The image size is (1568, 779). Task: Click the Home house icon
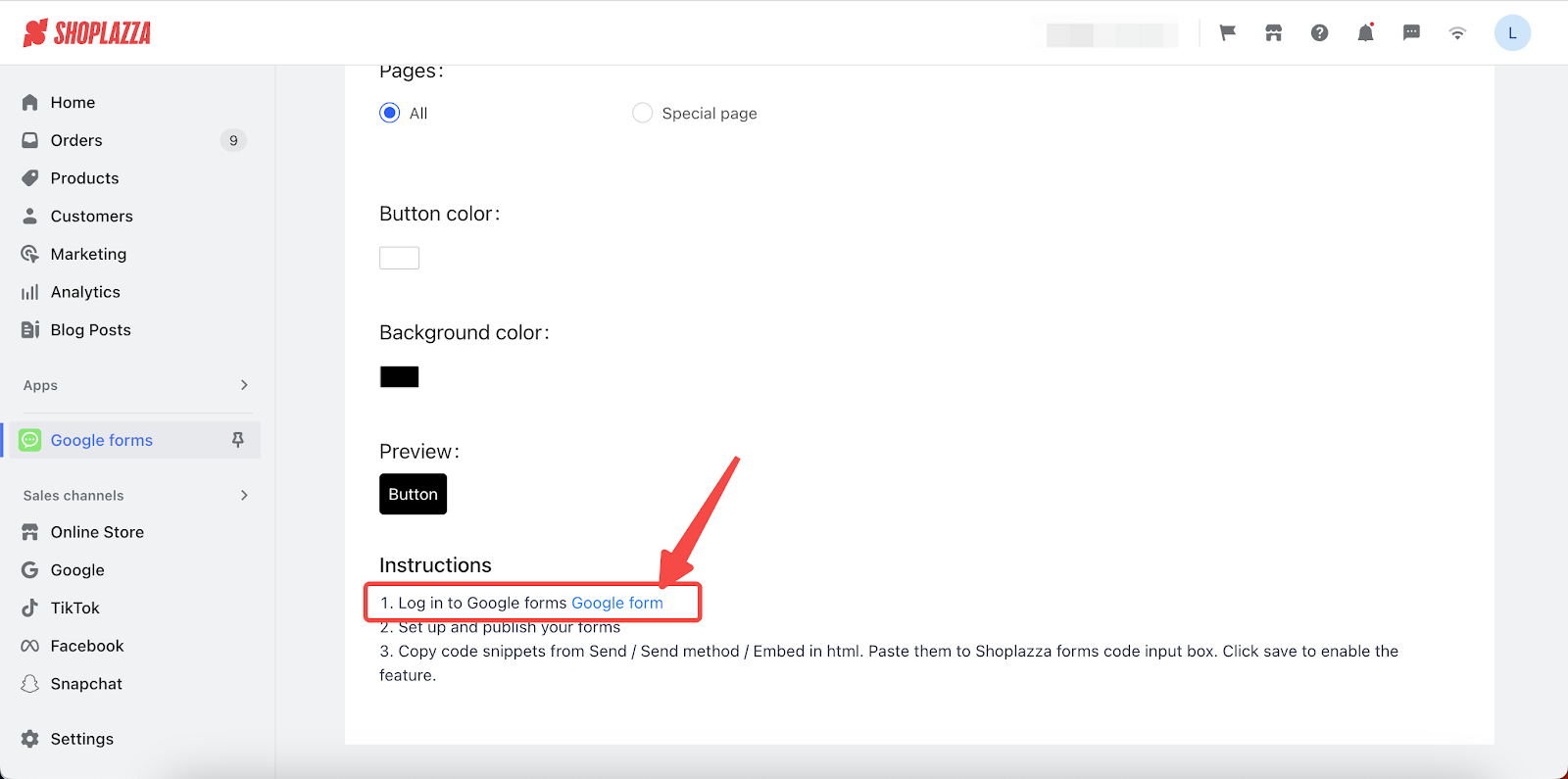coord(30,102)
